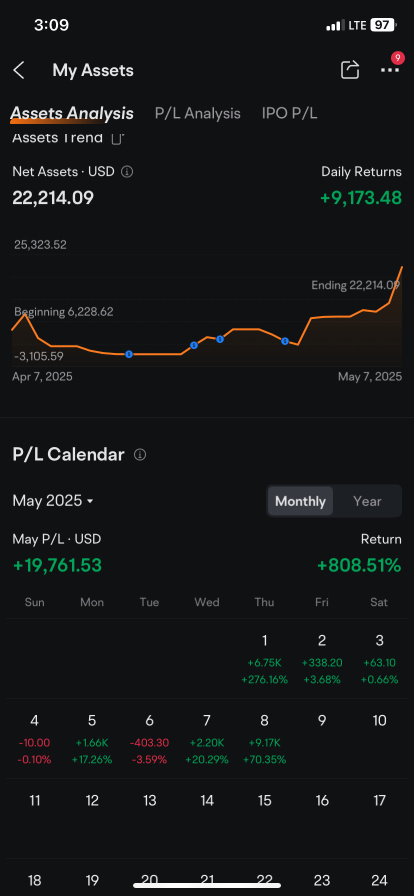Open May 8 entry showing +9.17K

(x=264, y=739)
